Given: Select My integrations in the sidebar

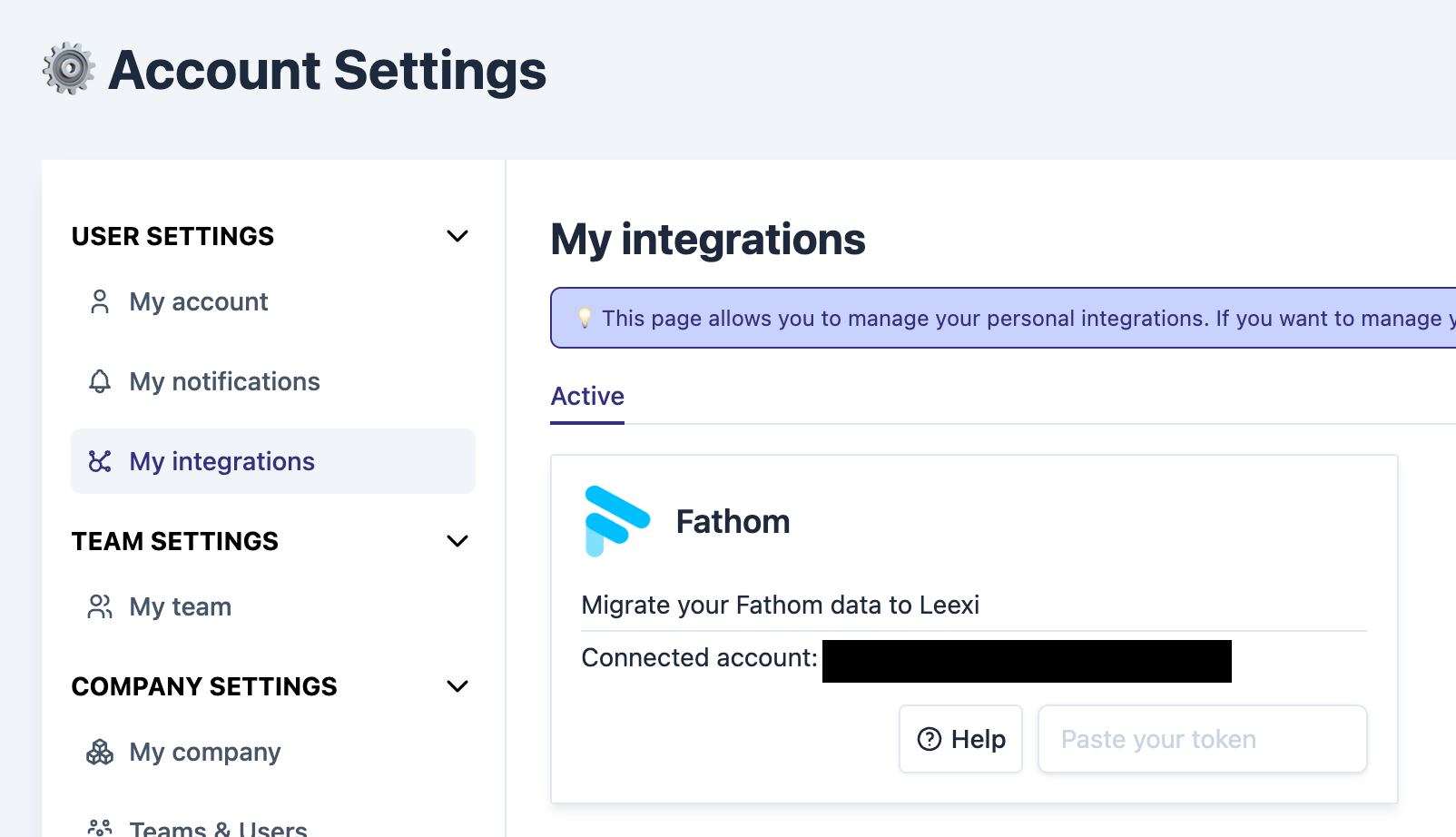Looking at the screenshot, I should pyautogui.click(x=272, y=461).
